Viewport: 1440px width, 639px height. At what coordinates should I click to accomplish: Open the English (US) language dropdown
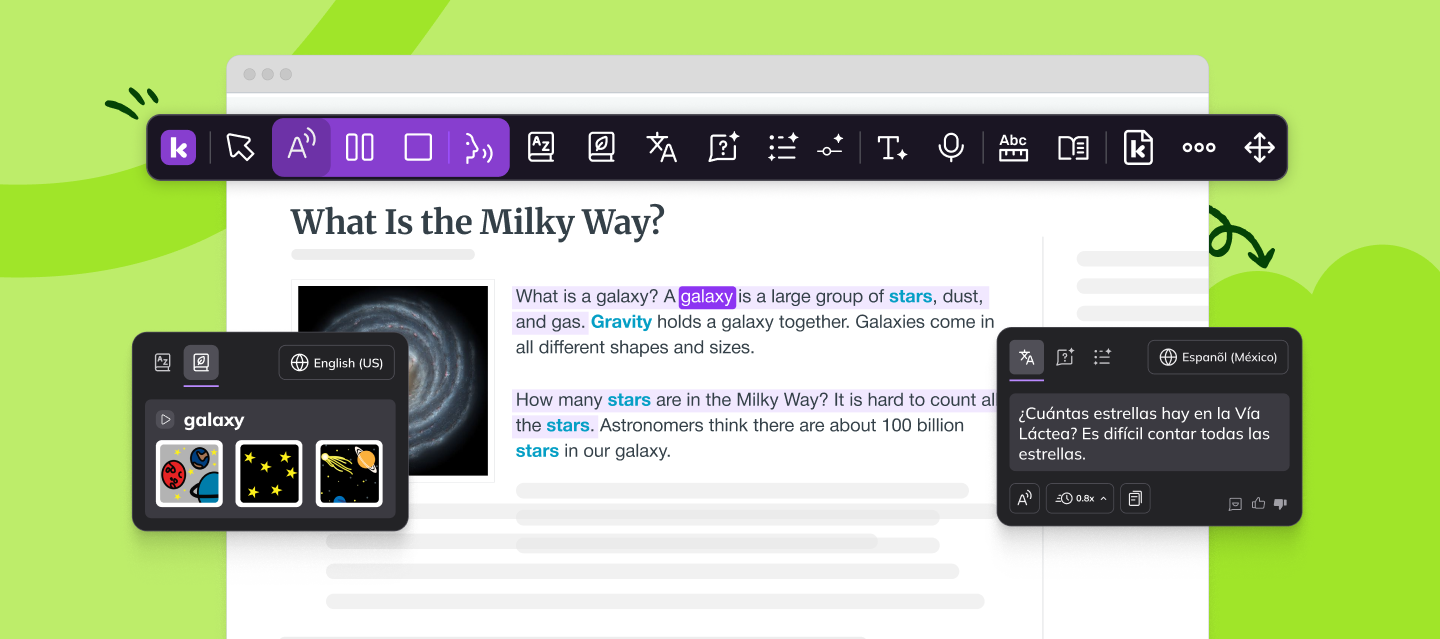coord(336,362)
